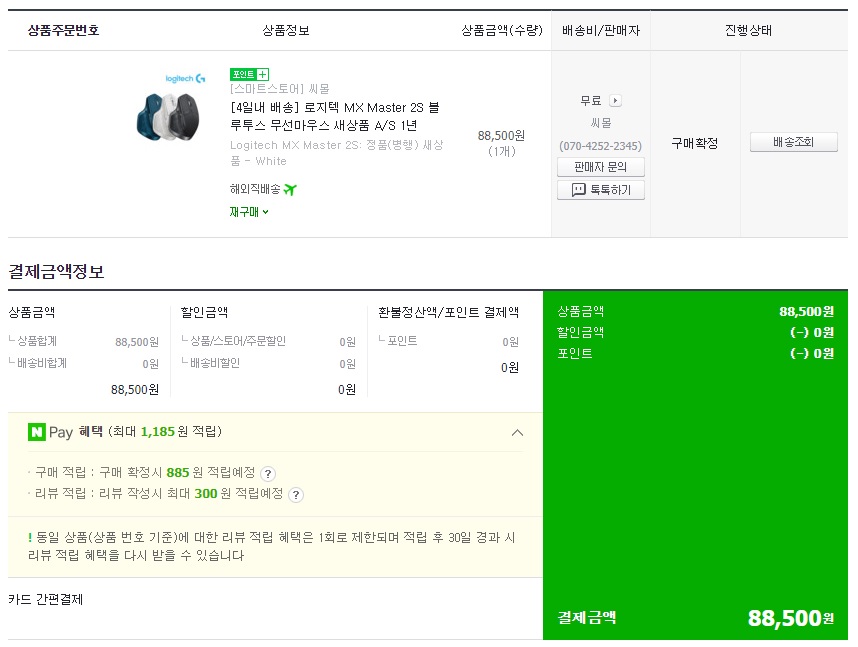Click the 배송비/판매자 column header
The width and height of the screenshot is (858, 647).
point(600,31)
